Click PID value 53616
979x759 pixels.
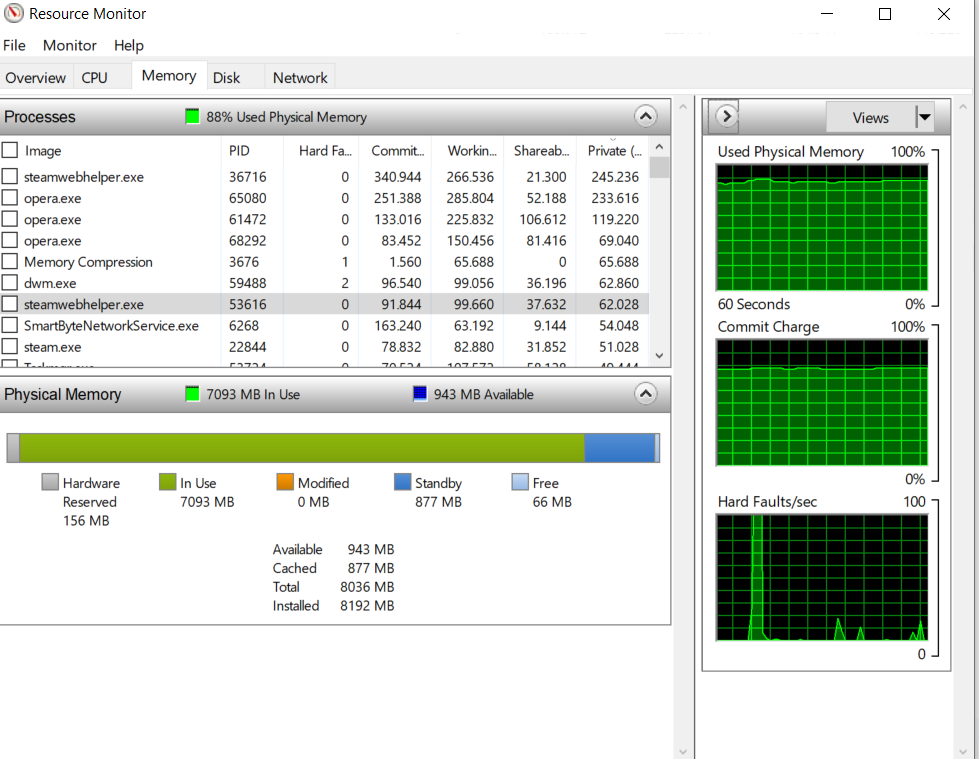click(x=247, y=305)
